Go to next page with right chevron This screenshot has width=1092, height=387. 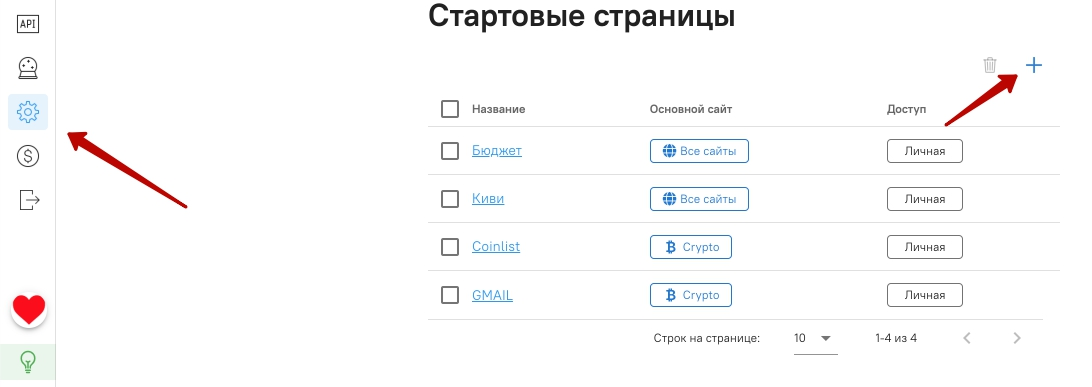(x=1017, y=338)
